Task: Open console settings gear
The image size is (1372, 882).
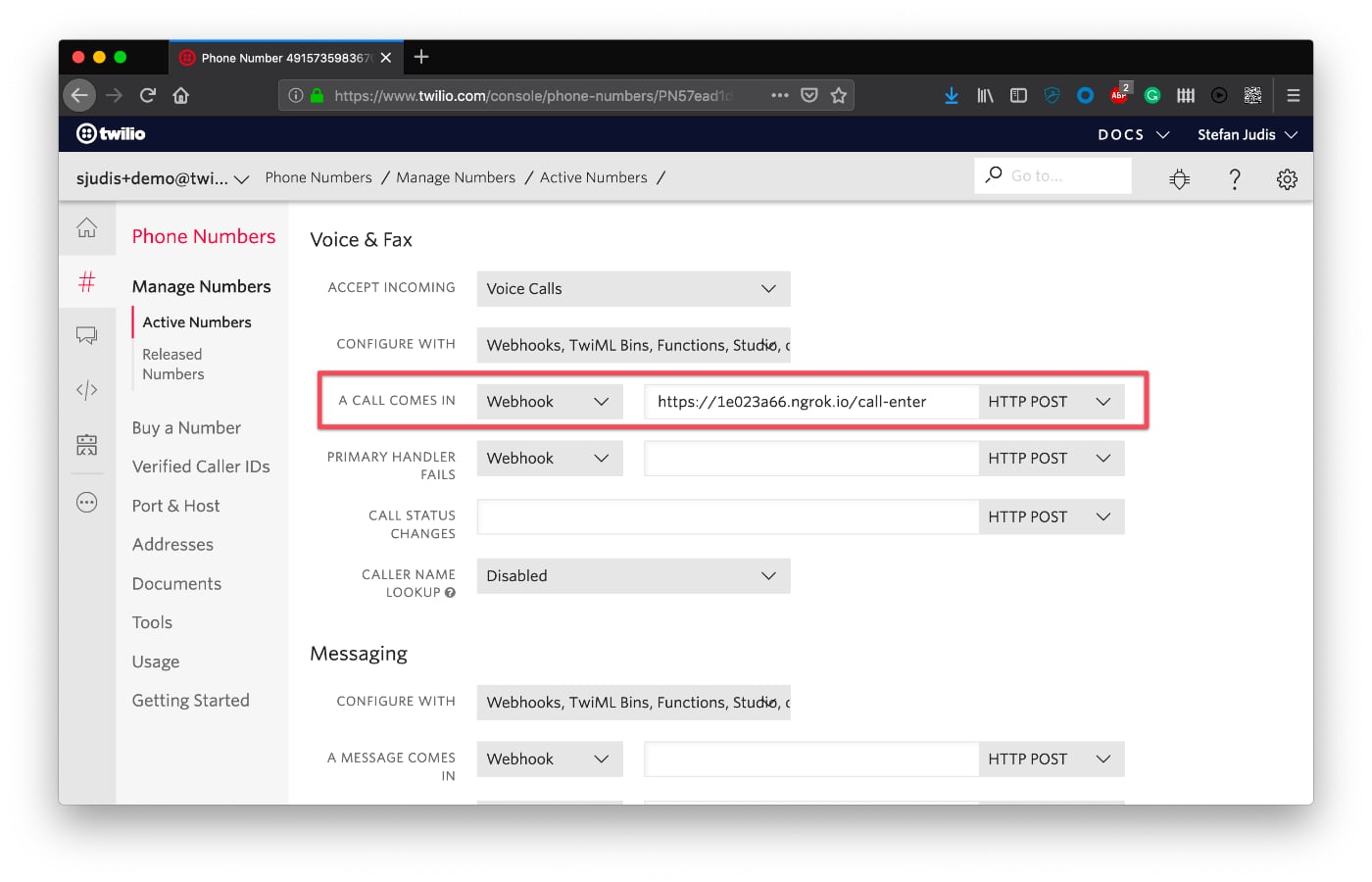Action: (x=1287, y=178)
